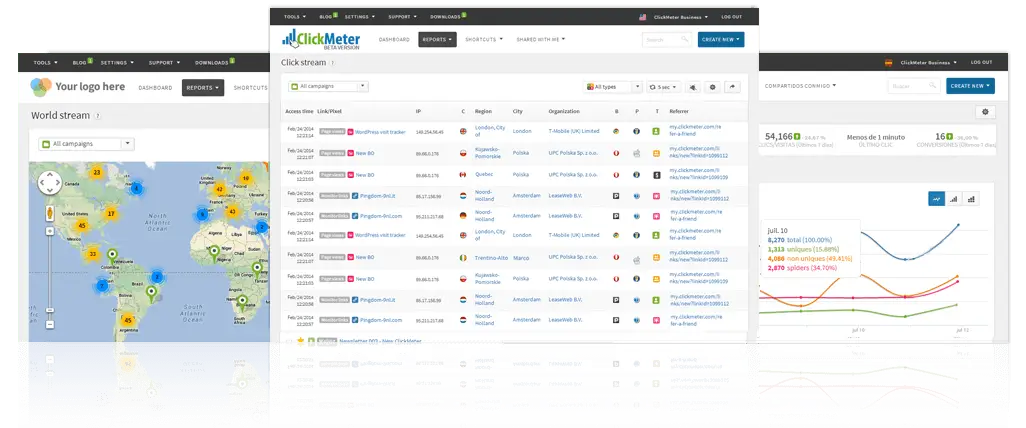Image resolution: width=1026 pixels, height=428 pixels.
Task: Open gear settings in the right dashboard window
Action: (x=985, y=112)
